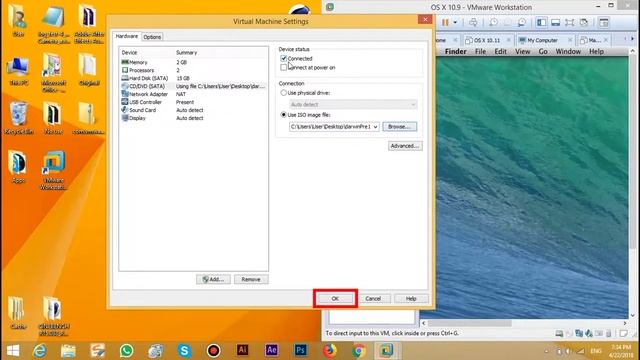This screenshot has width=640, height=360.
Task: Click the taskbar clock
Action: click(x=620, y=351)
